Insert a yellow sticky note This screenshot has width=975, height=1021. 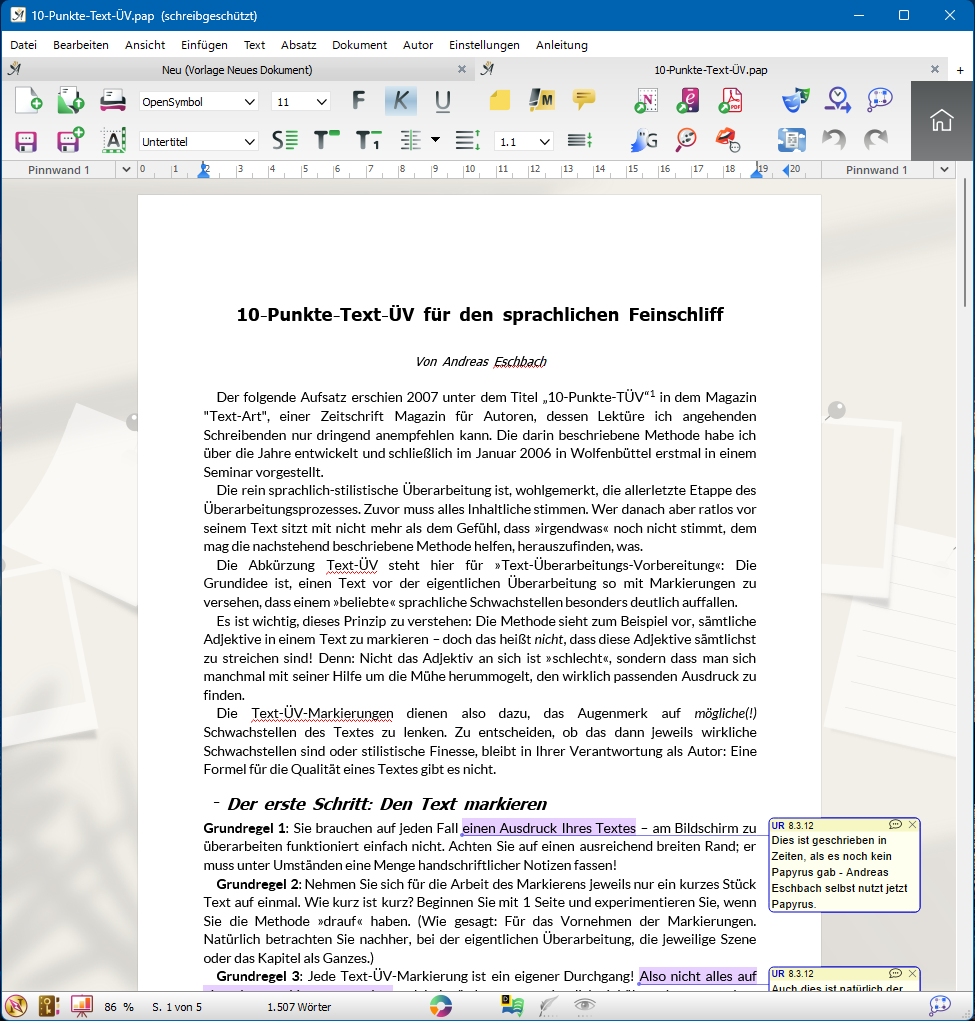[500, 101]
